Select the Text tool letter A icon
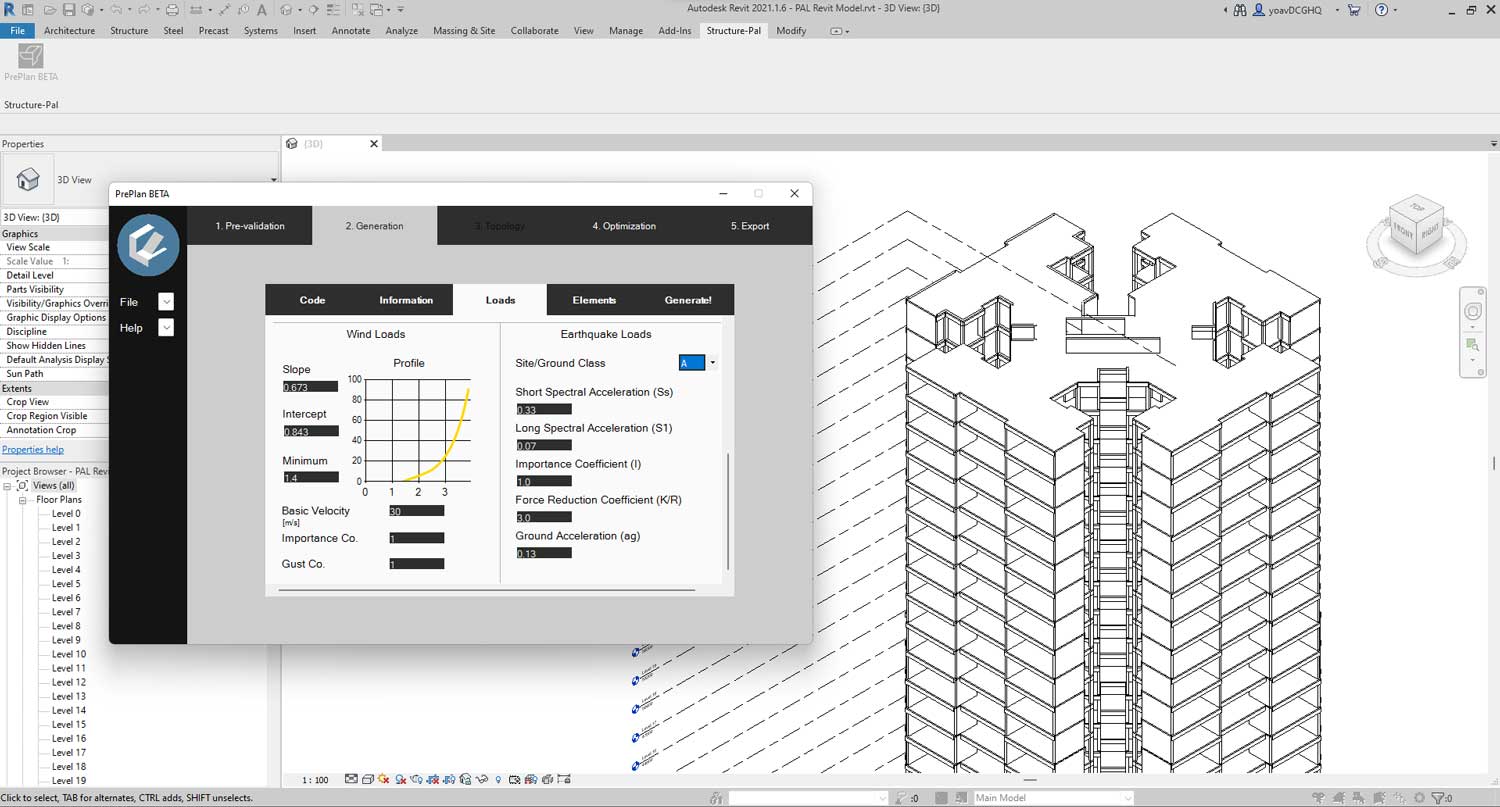 point(262,10)
